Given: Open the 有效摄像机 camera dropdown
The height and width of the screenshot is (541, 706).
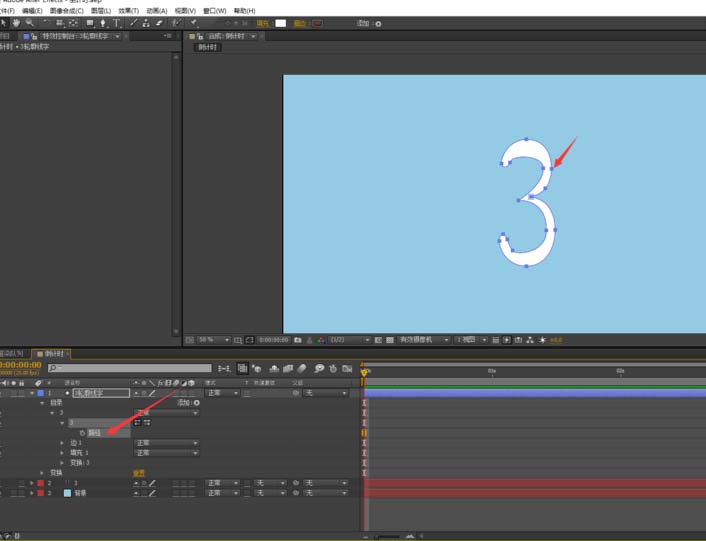Looking at the screenshot, I should tap(424, 340).
